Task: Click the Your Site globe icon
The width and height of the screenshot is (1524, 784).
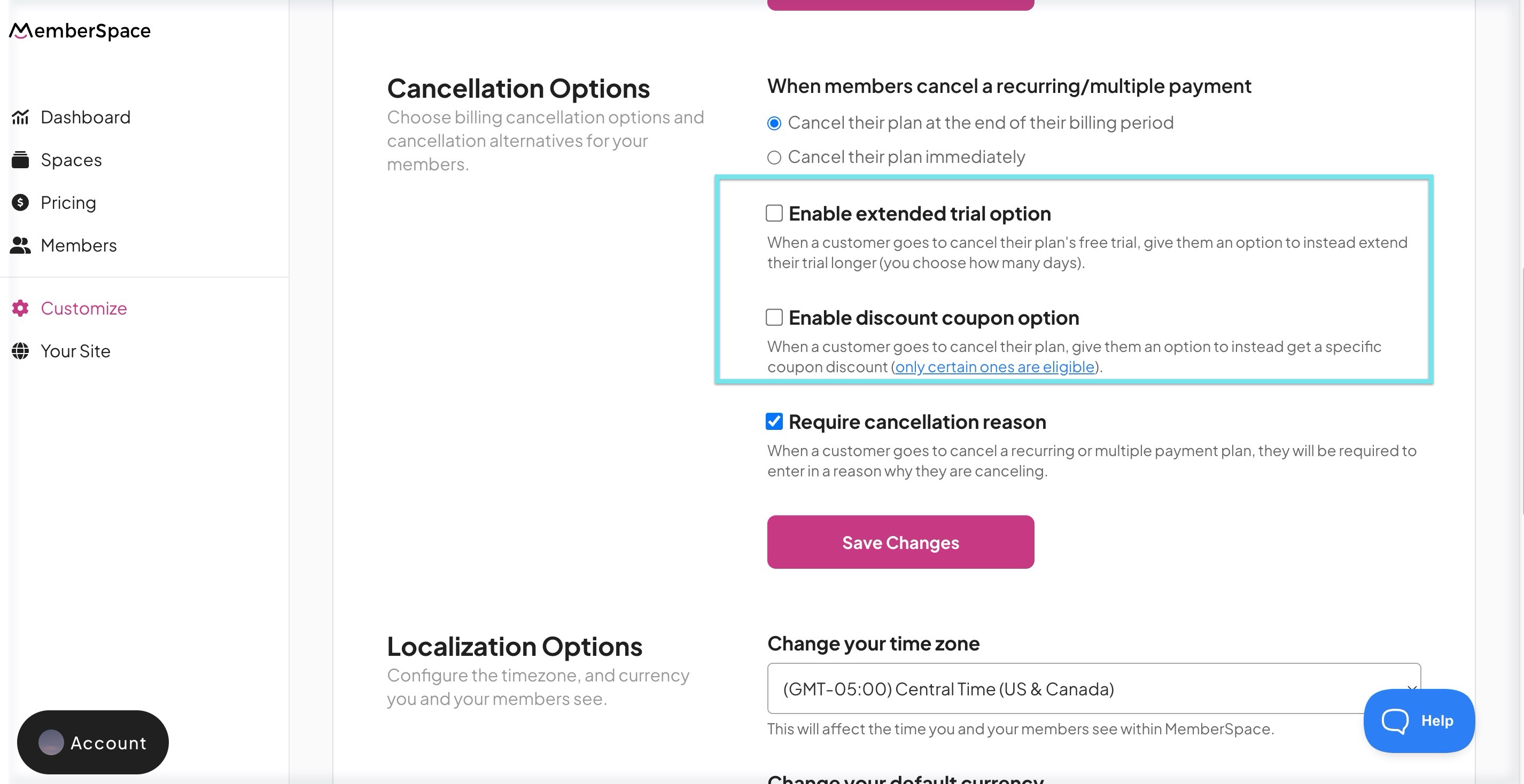Action: (x=20, y=351)
